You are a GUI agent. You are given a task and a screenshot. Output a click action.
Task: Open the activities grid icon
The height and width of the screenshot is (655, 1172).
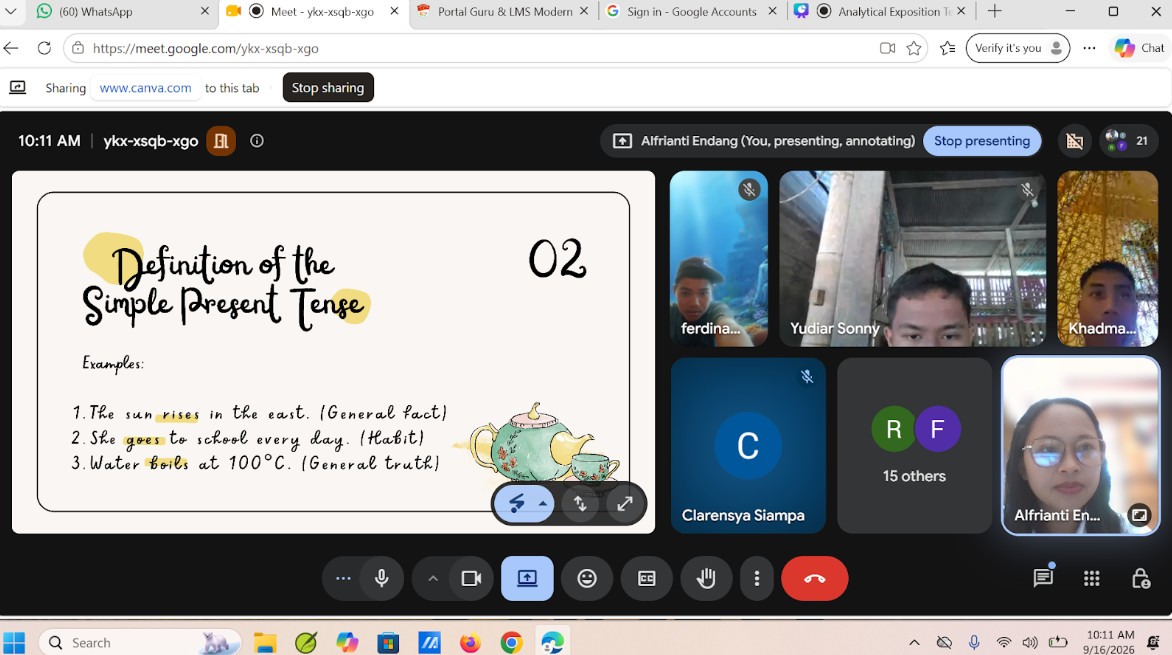[x=1091, y=578]
